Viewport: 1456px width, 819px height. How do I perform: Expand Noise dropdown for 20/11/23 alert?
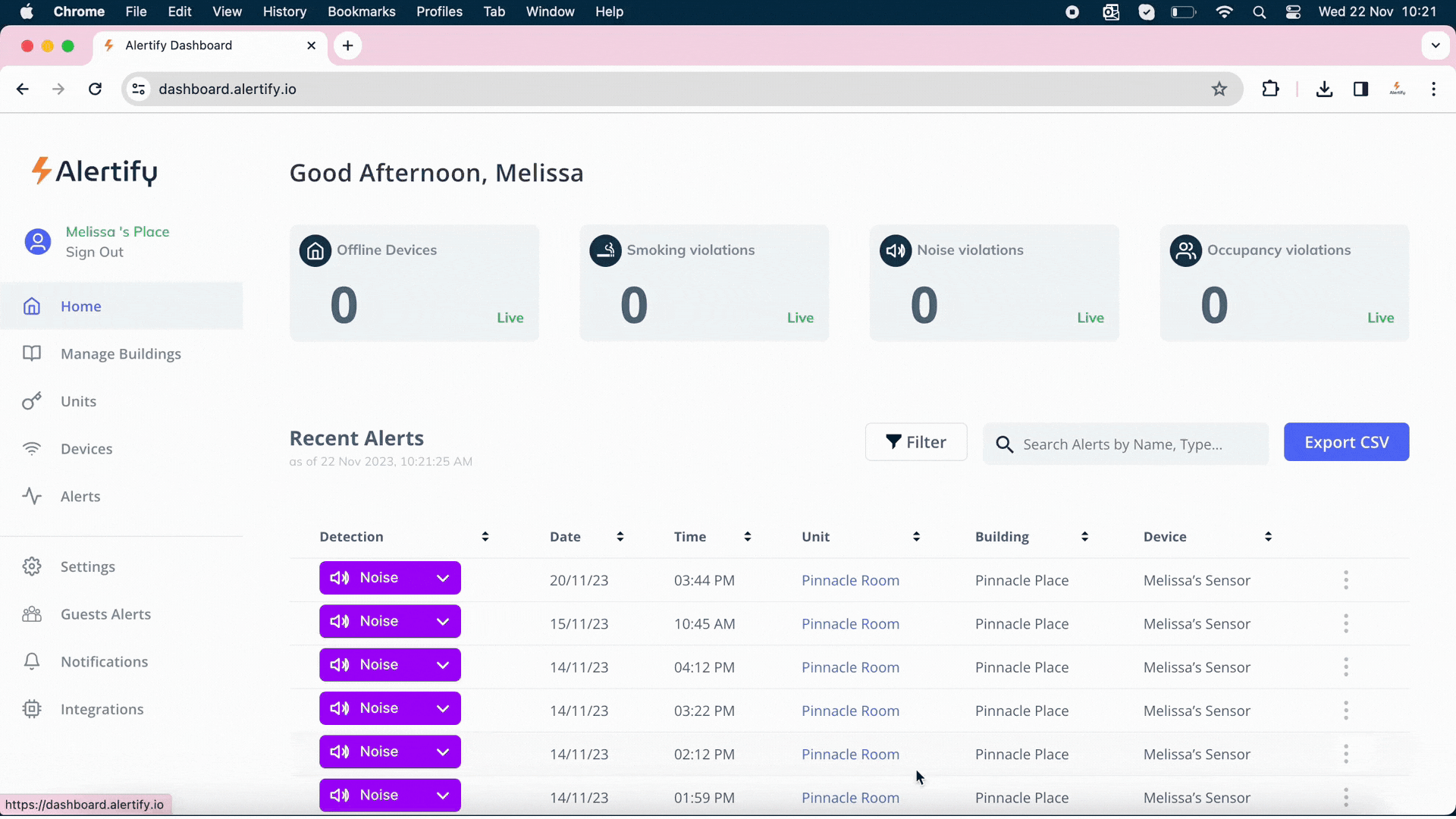[443, 578]
